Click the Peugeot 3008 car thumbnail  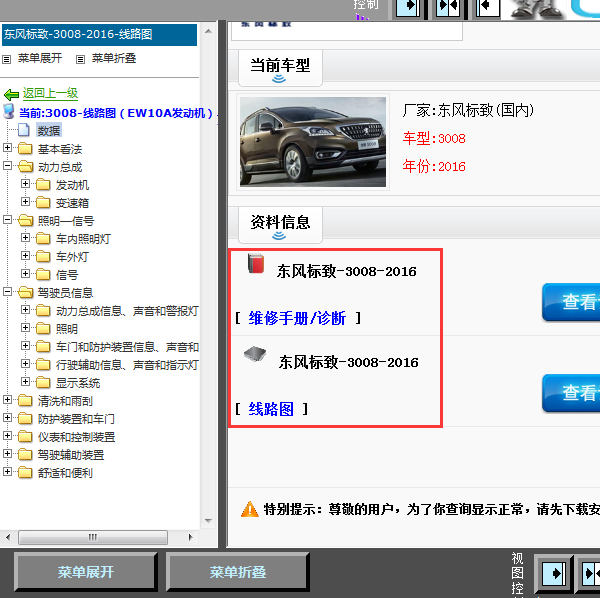pos(313,142)
